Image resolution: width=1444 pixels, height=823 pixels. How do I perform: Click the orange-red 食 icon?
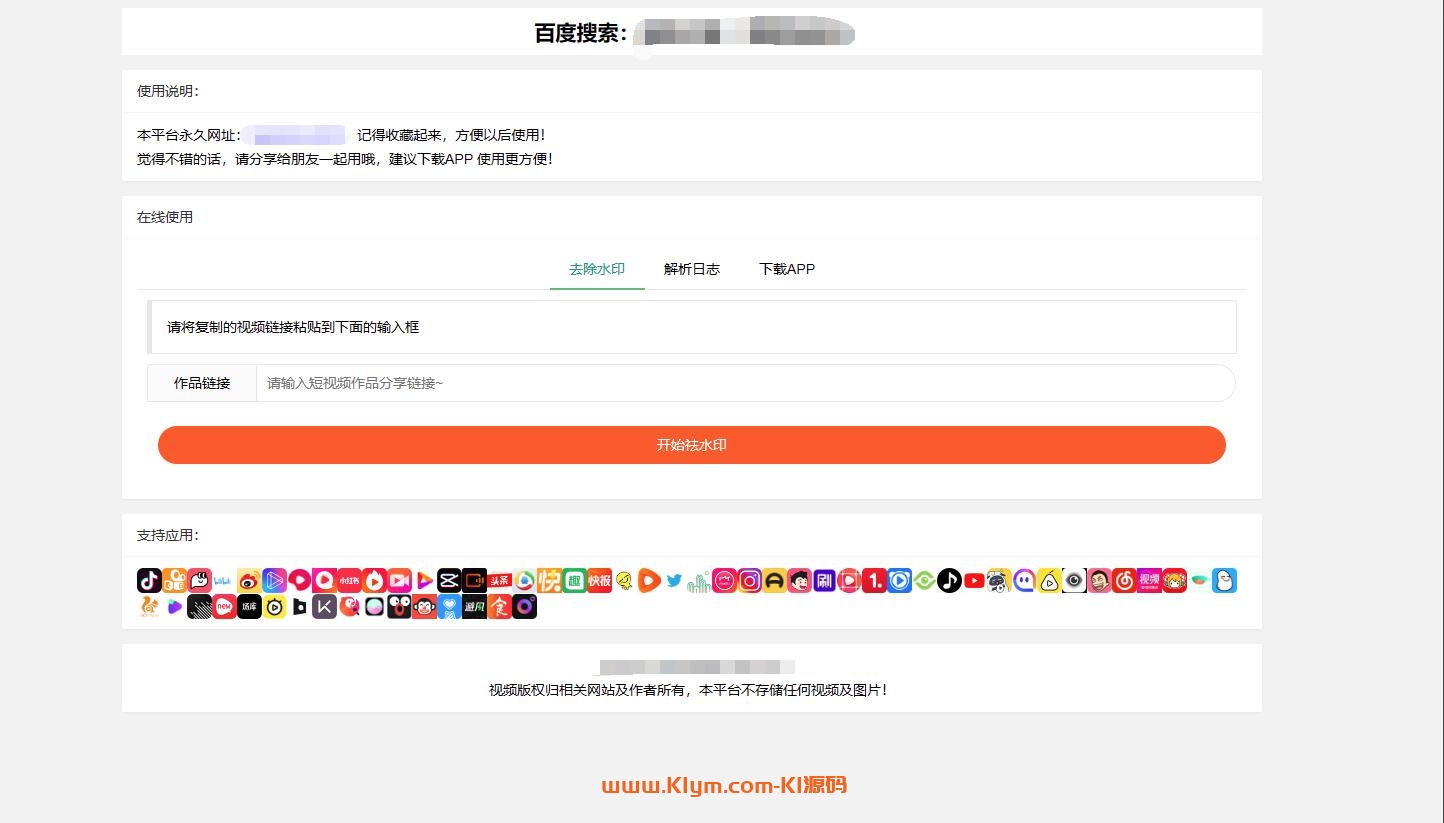(x=499, y=606)
